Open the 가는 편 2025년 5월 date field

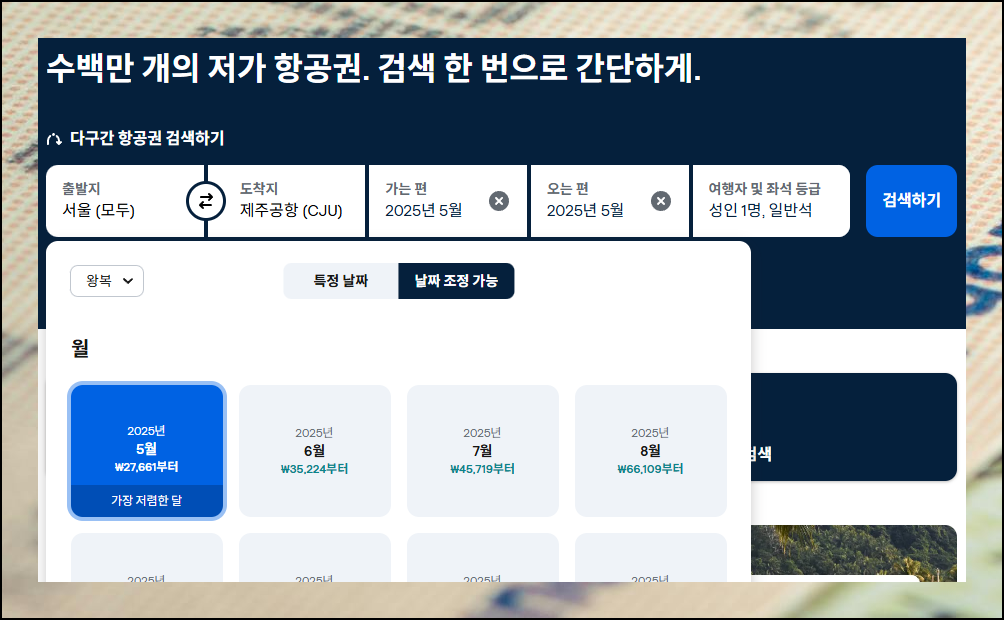(448, 201)
